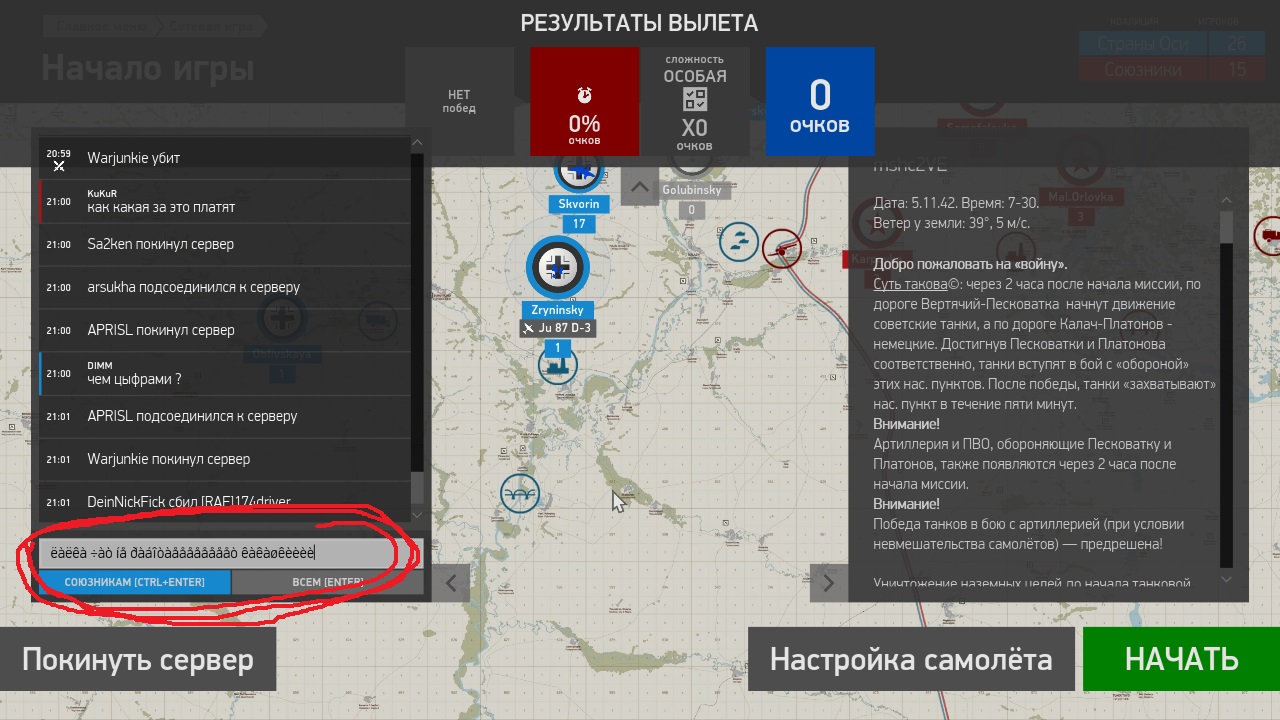The width and height of the screenshot is (1280, 720).
Task: Click the alarm clock icon on red tile
Action: [x=584, y=95]
